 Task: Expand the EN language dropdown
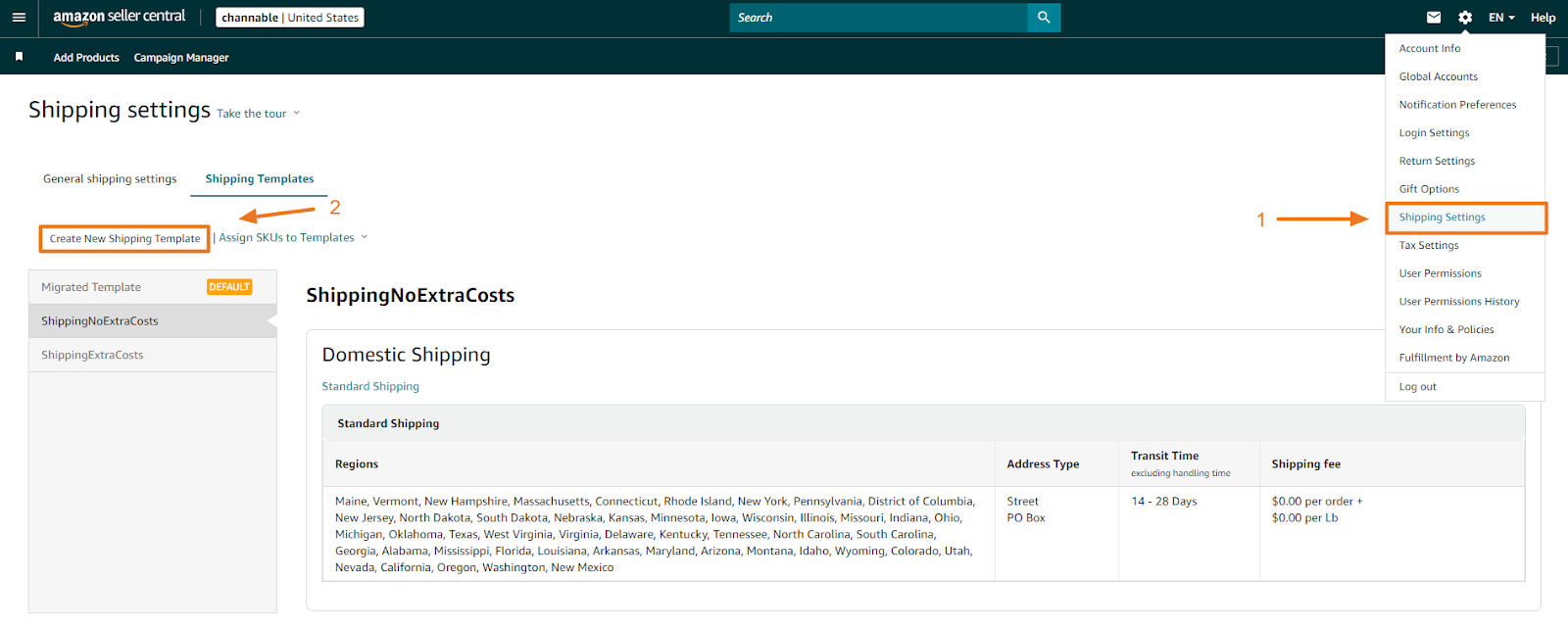1501,18
